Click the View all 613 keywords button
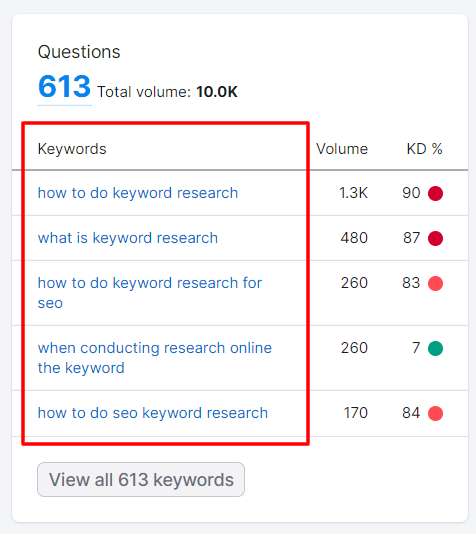Viewport: 476px width, 534px height. point(141,480)
